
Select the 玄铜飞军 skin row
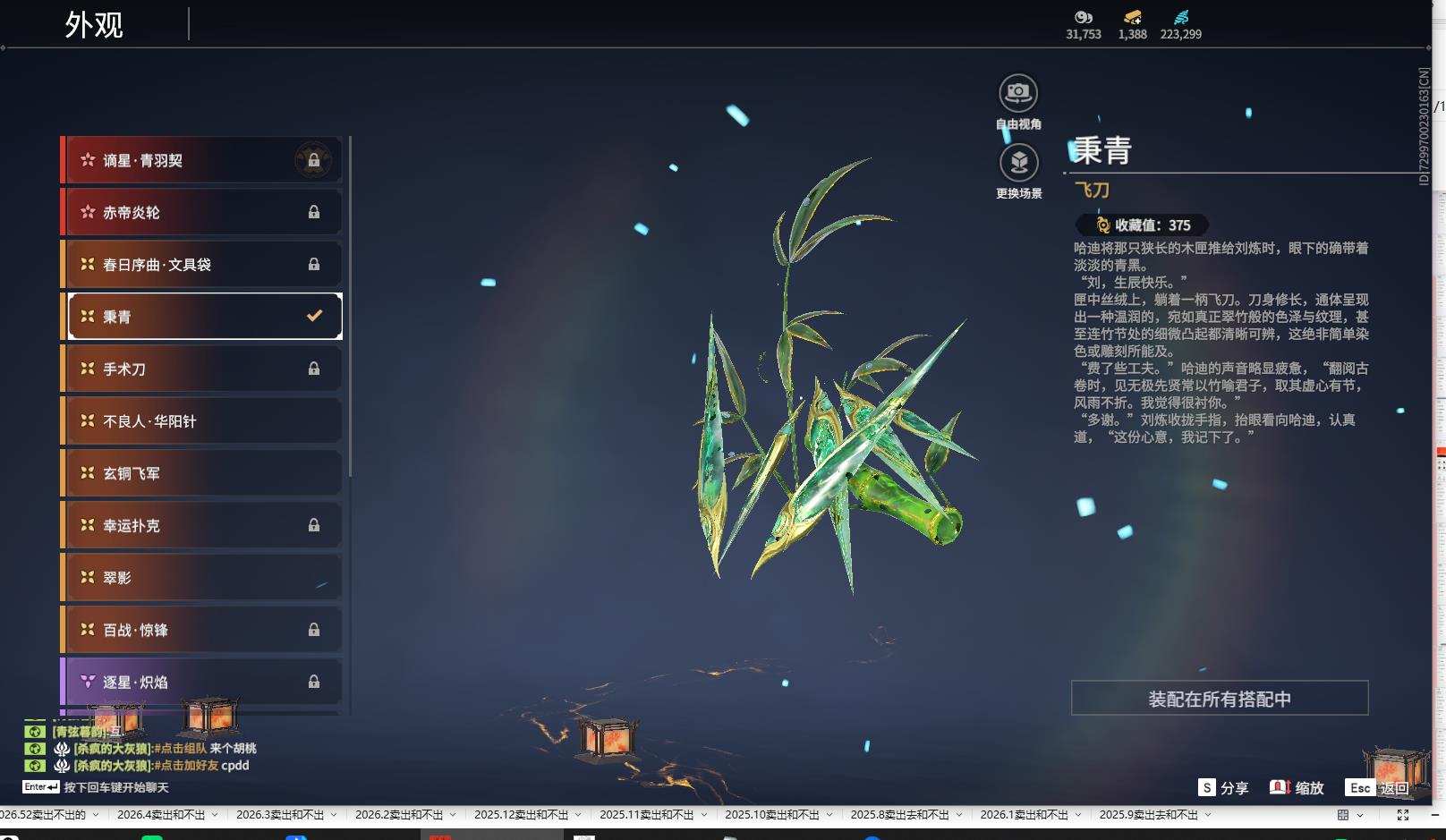click(201, 473)
